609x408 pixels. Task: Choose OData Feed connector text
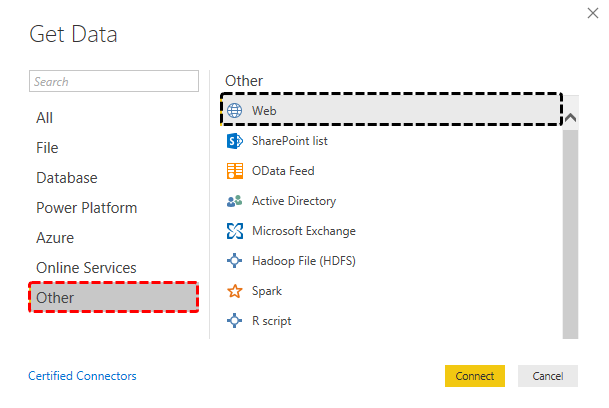(x=283, y=171)
